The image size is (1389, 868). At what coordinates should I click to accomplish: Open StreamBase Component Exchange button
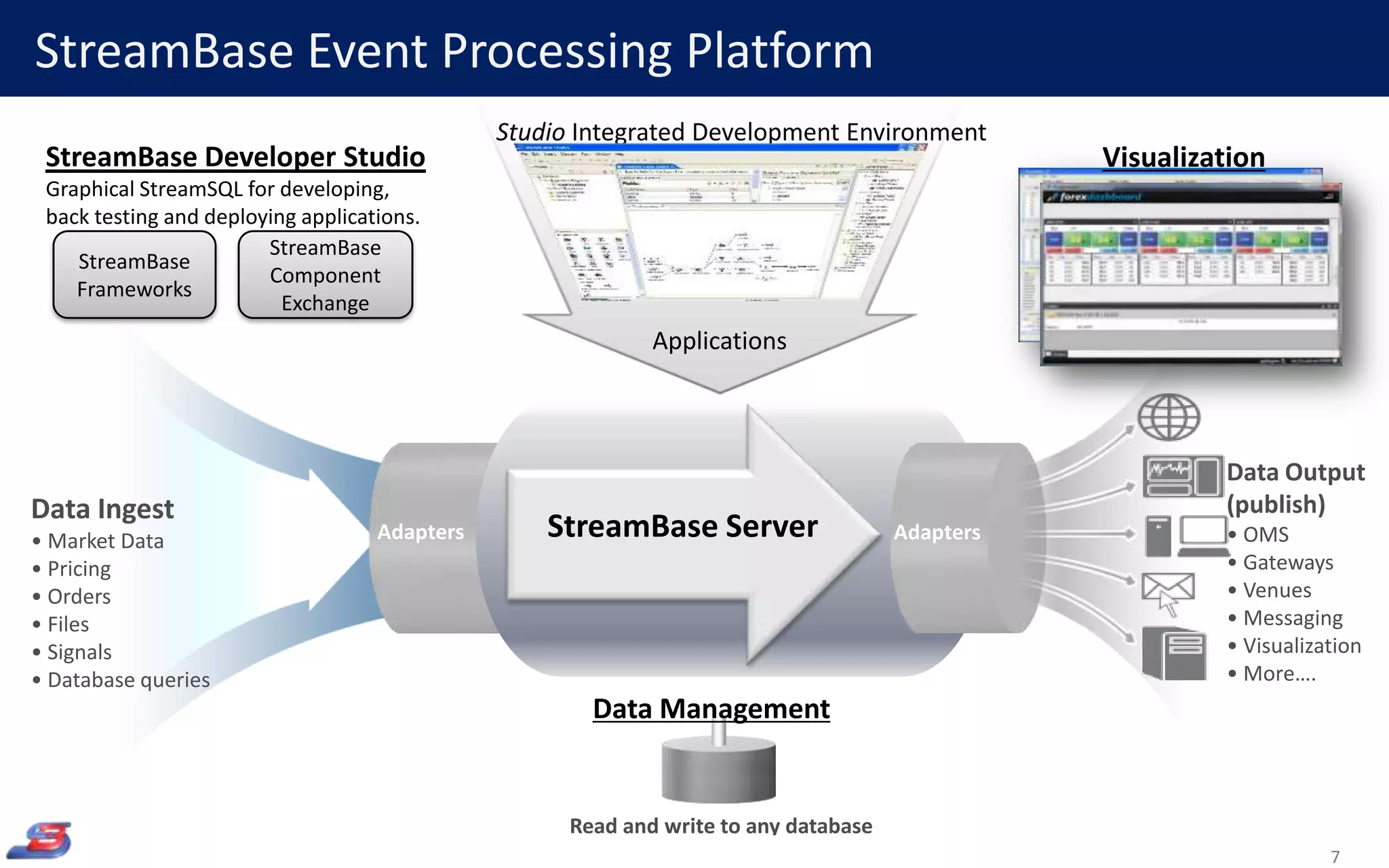point(326,275)
